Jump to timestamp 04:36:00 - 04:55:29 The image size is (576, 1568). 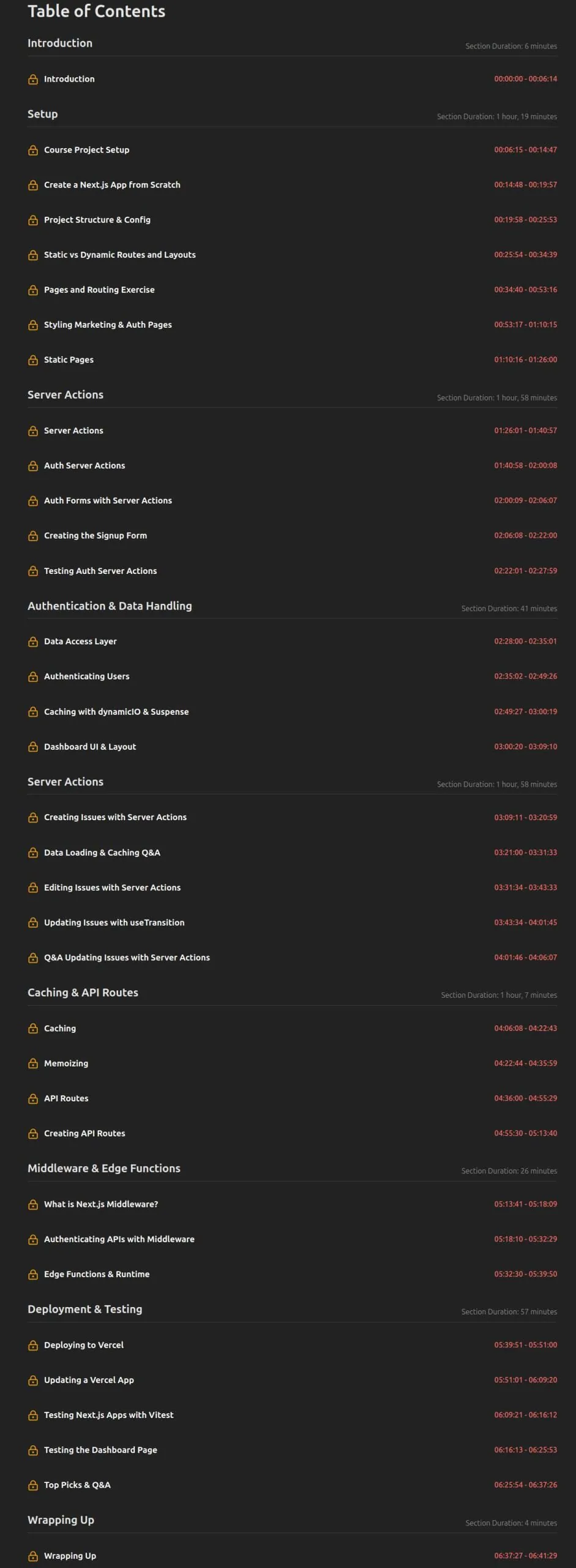[525, 1098]
